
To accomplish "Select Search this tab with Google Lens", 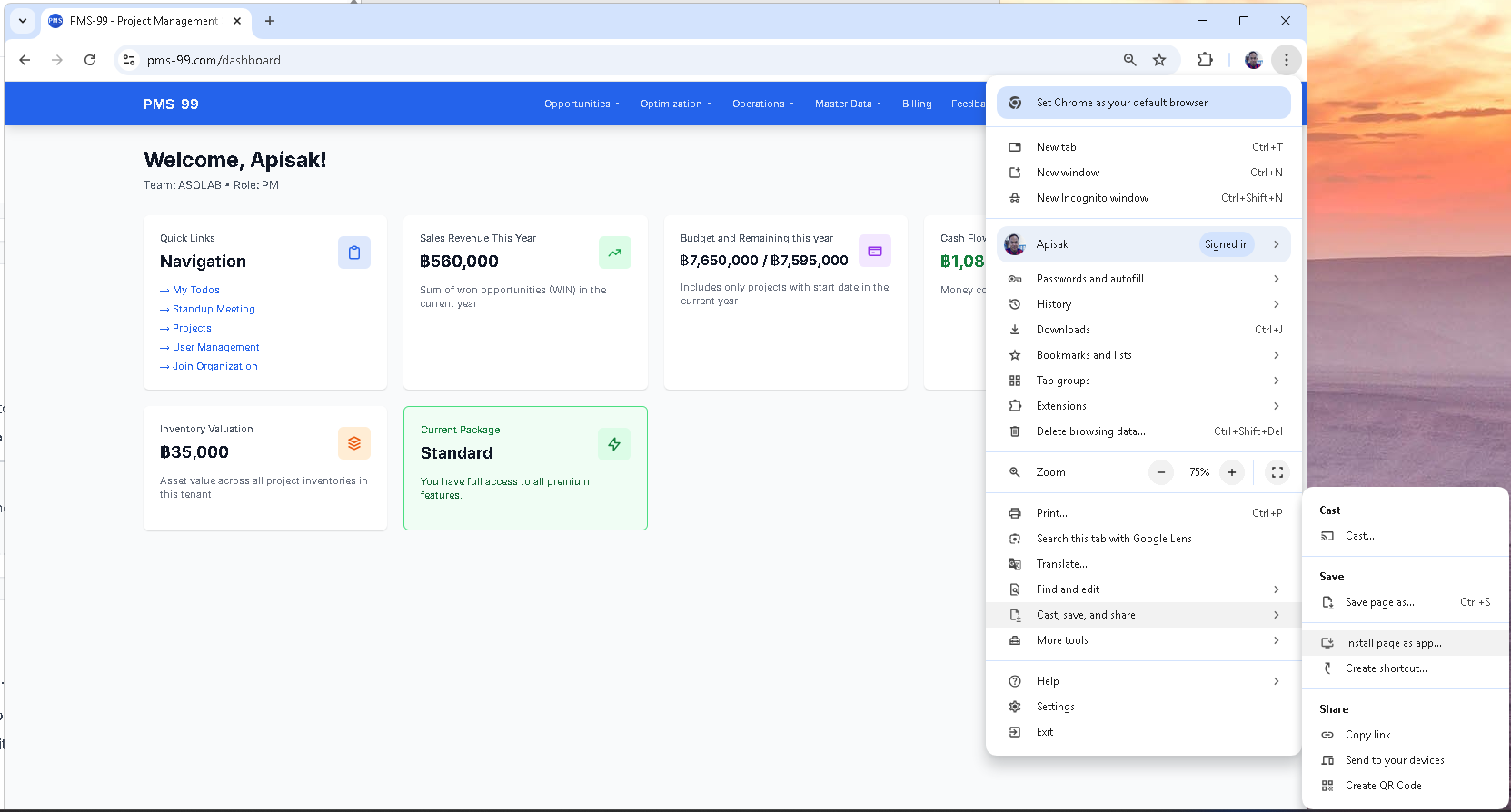I will [x=1144, y=539].
